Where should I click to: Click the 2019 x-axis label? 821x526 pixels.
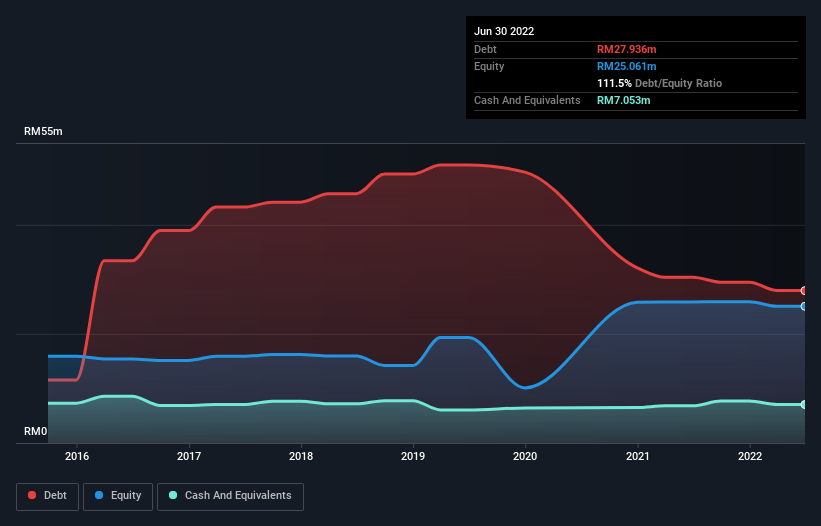point(413,456)
